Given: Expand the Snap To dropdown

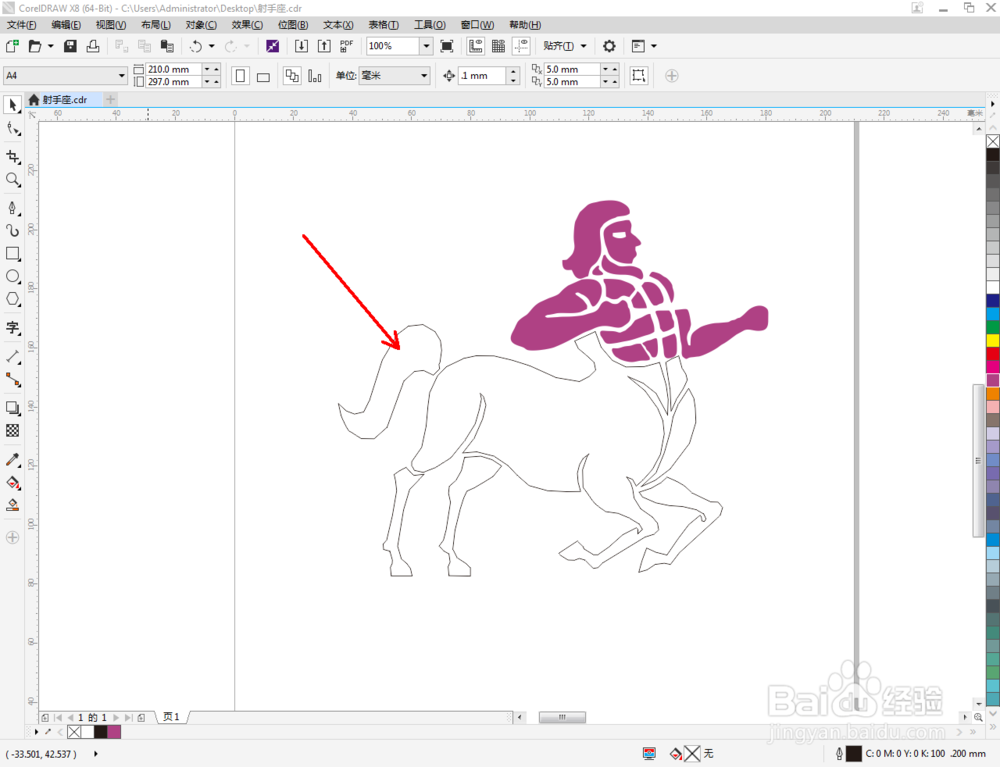Looking at the screenshot, I should point(583,46).
